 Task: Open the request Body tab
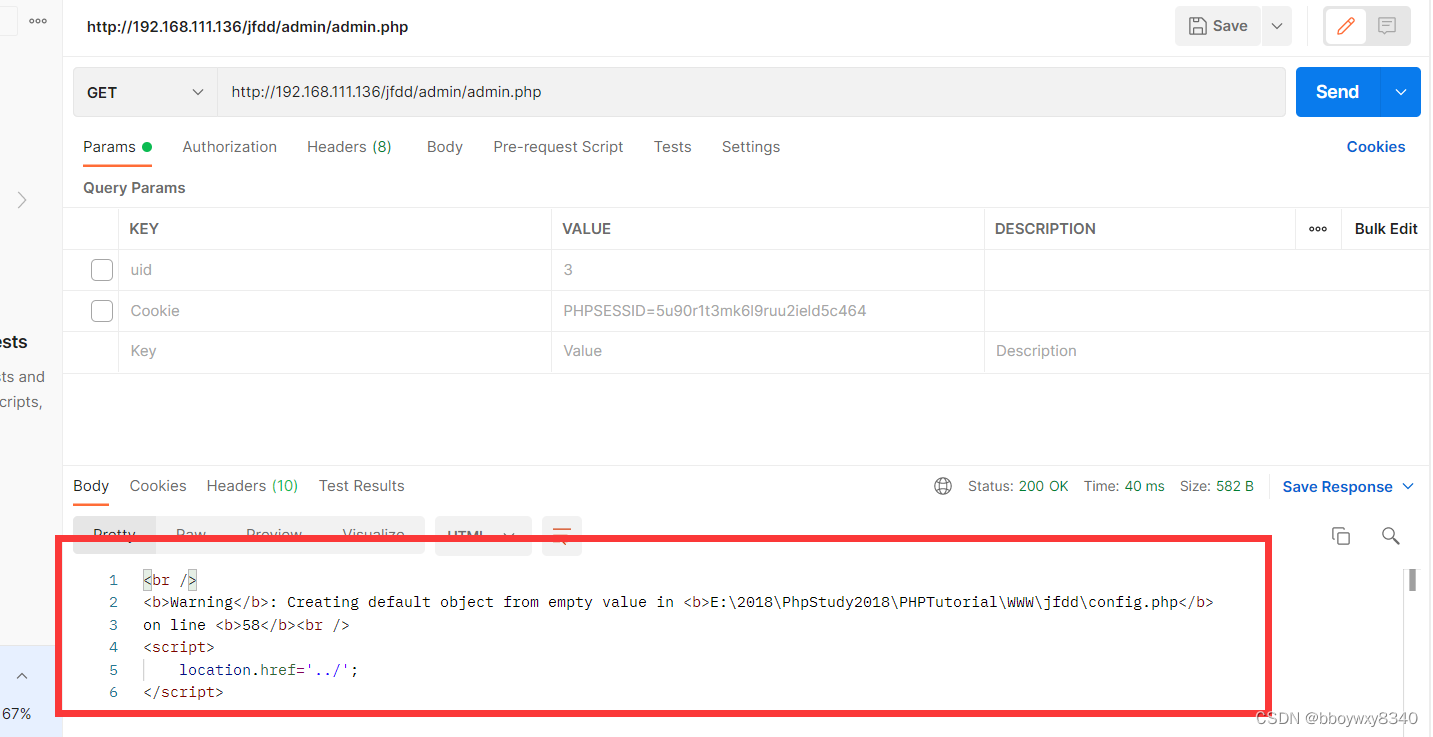coord(444,147)
